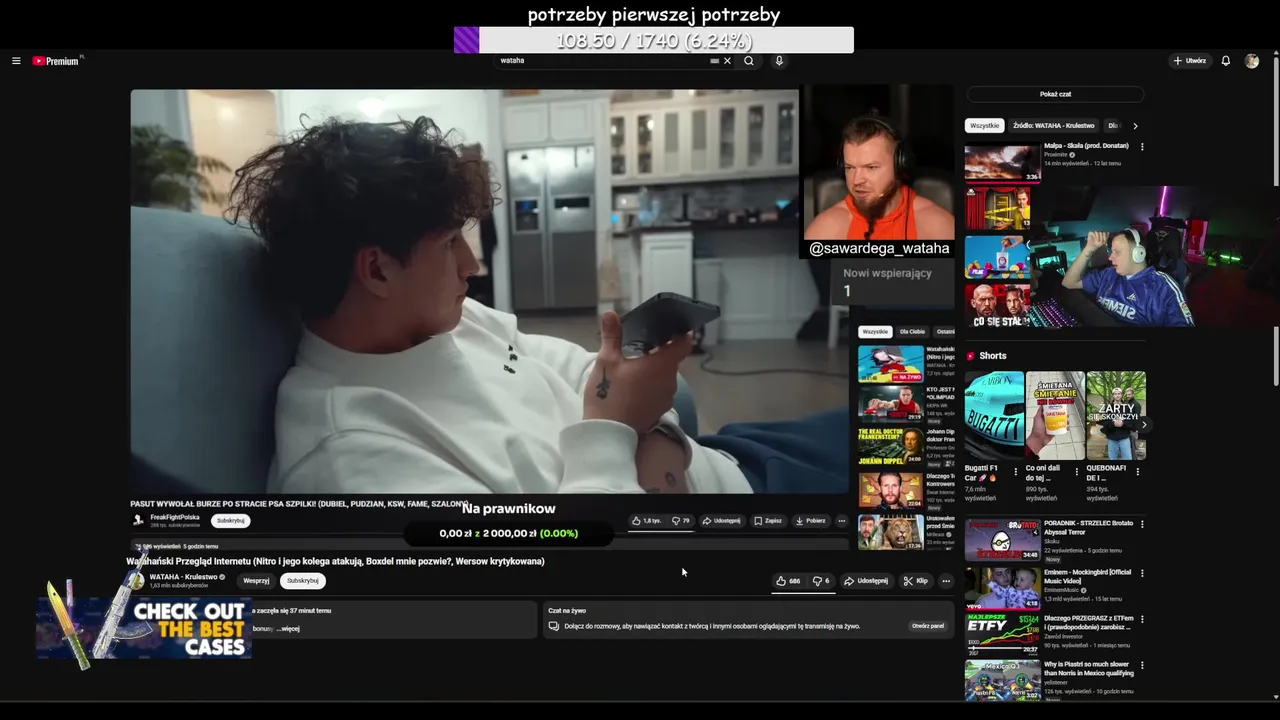This screenshot has height=720, width=1280.
Task: Like the inner PASUT video (1,8 tys.)
Action: (646, 521)
